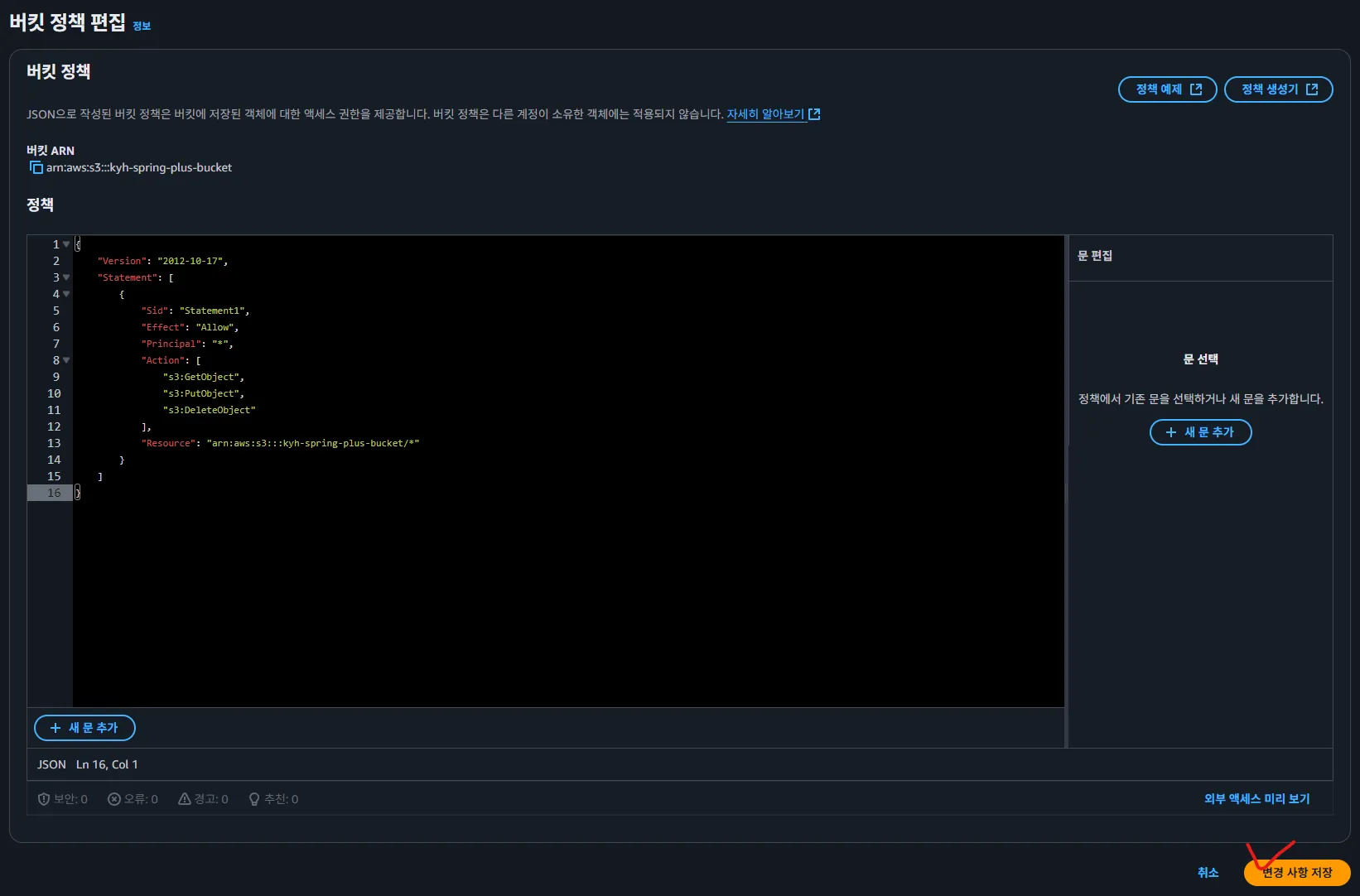Click the suggestions lightbulb icon
This screenshot has width=1360, height=896.
[x=254, y=799]
